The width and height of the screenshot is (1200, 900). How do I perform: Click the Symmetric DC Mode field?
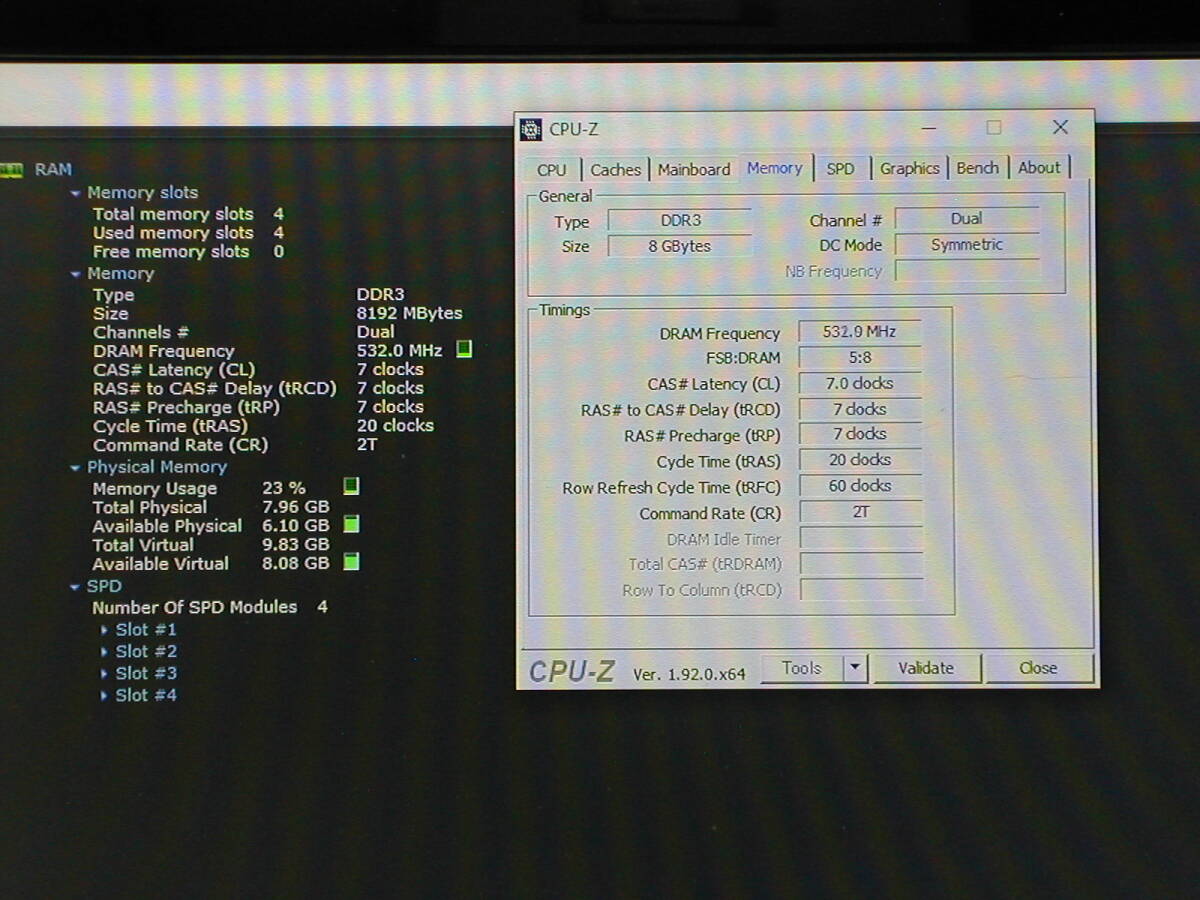coord(967,244)
